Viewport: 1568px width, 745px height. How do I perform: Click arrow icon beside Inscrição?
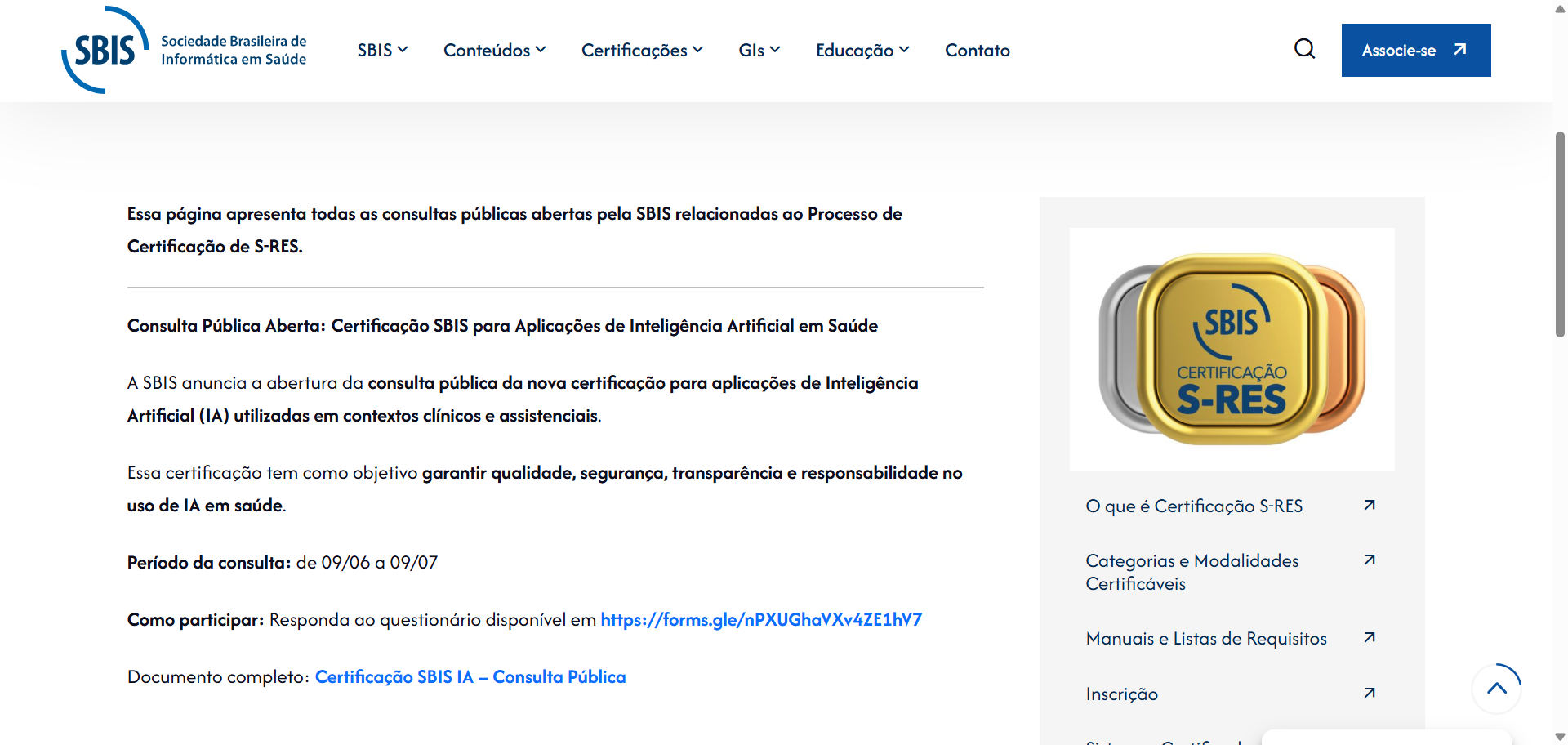pos(1370,694)
